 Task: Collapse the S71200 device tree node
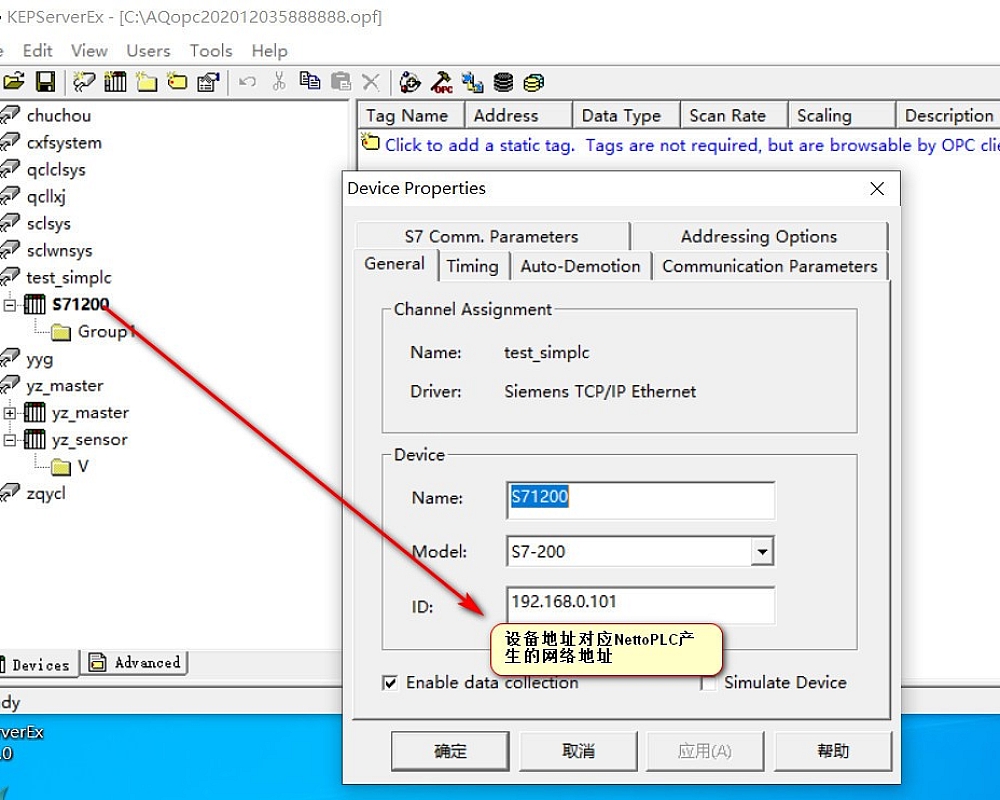coord(8,304)
